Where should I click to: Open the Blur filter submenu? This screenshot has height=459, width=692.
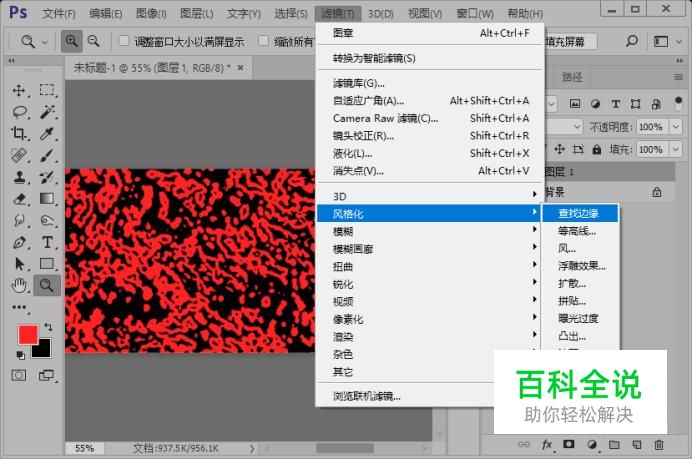(x=428, y=231)
